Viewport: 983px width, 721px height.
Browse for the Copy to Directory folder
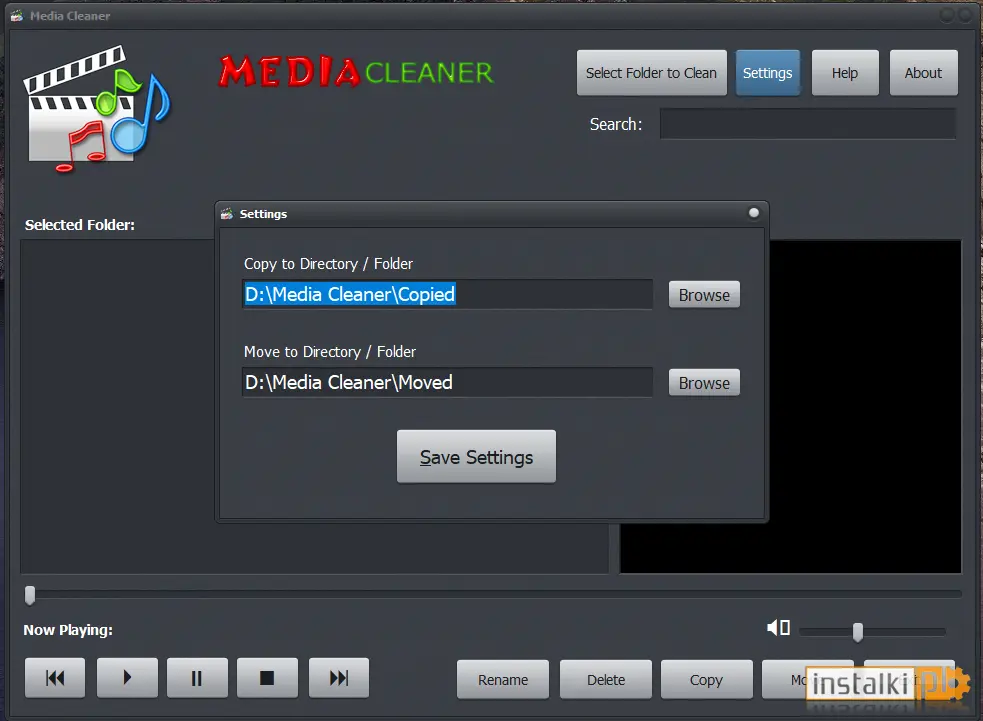(704, 295)
